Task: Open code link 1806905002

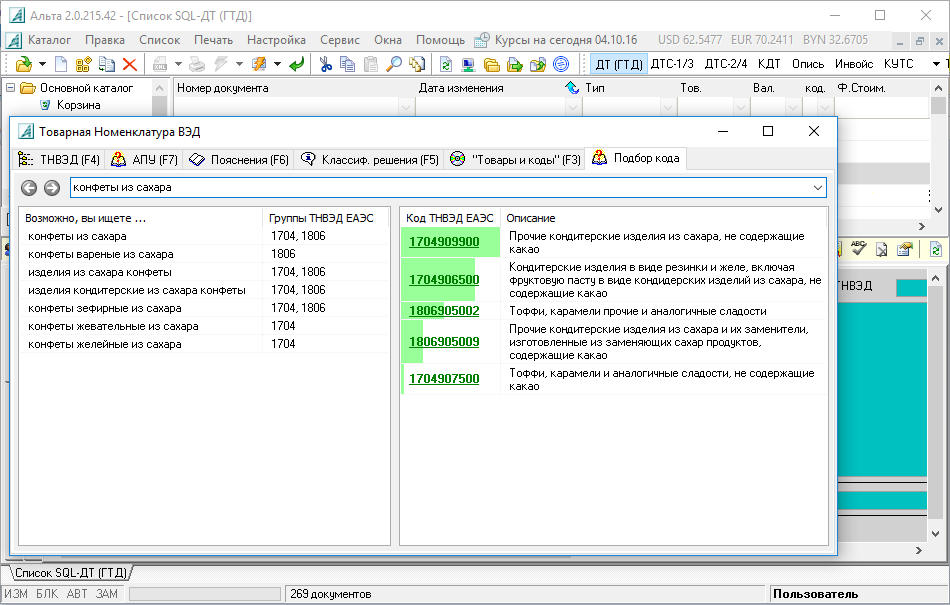Action: click(444, 311)
